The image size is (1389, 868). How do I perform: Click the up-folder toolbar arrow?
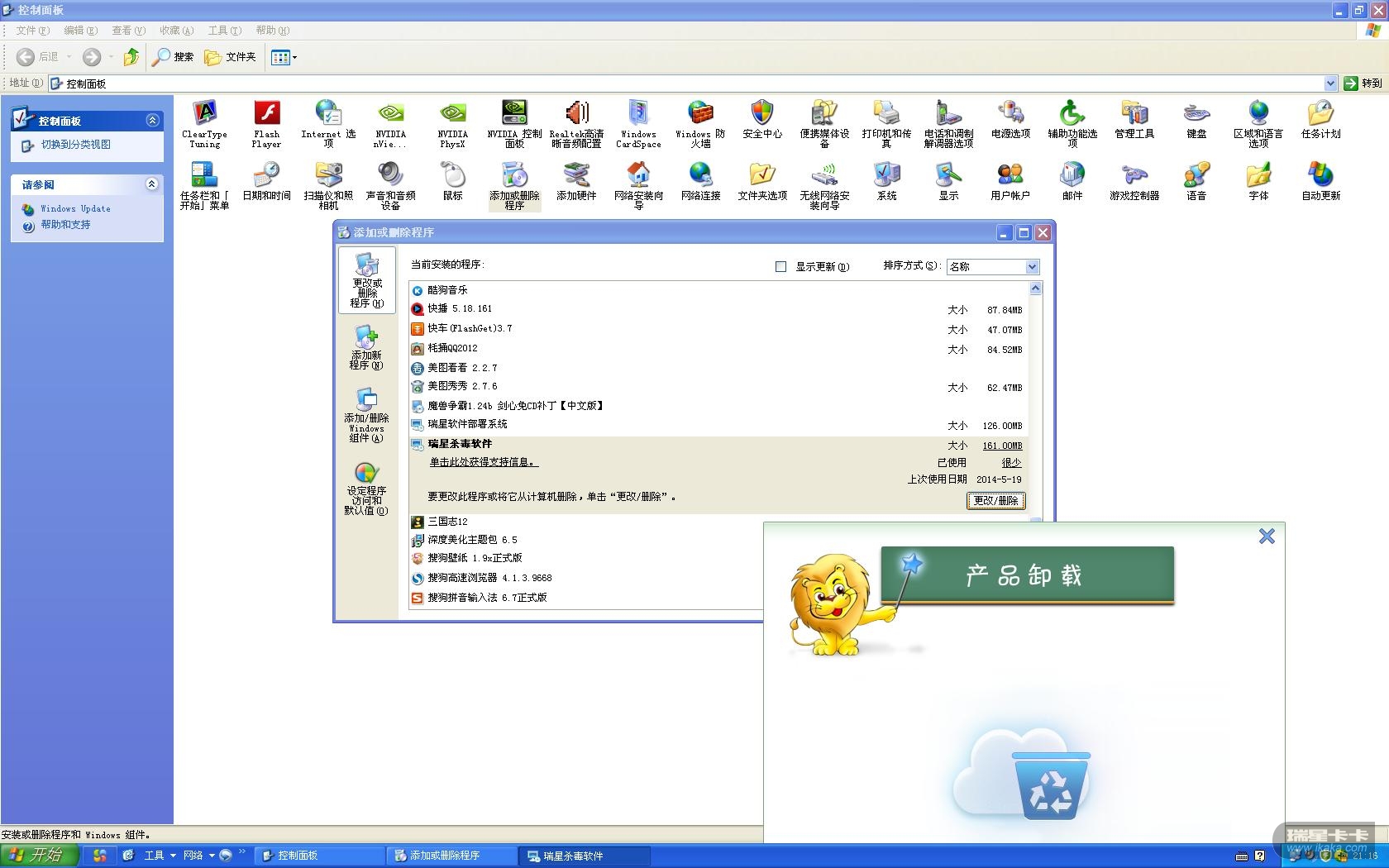[131, 57]
